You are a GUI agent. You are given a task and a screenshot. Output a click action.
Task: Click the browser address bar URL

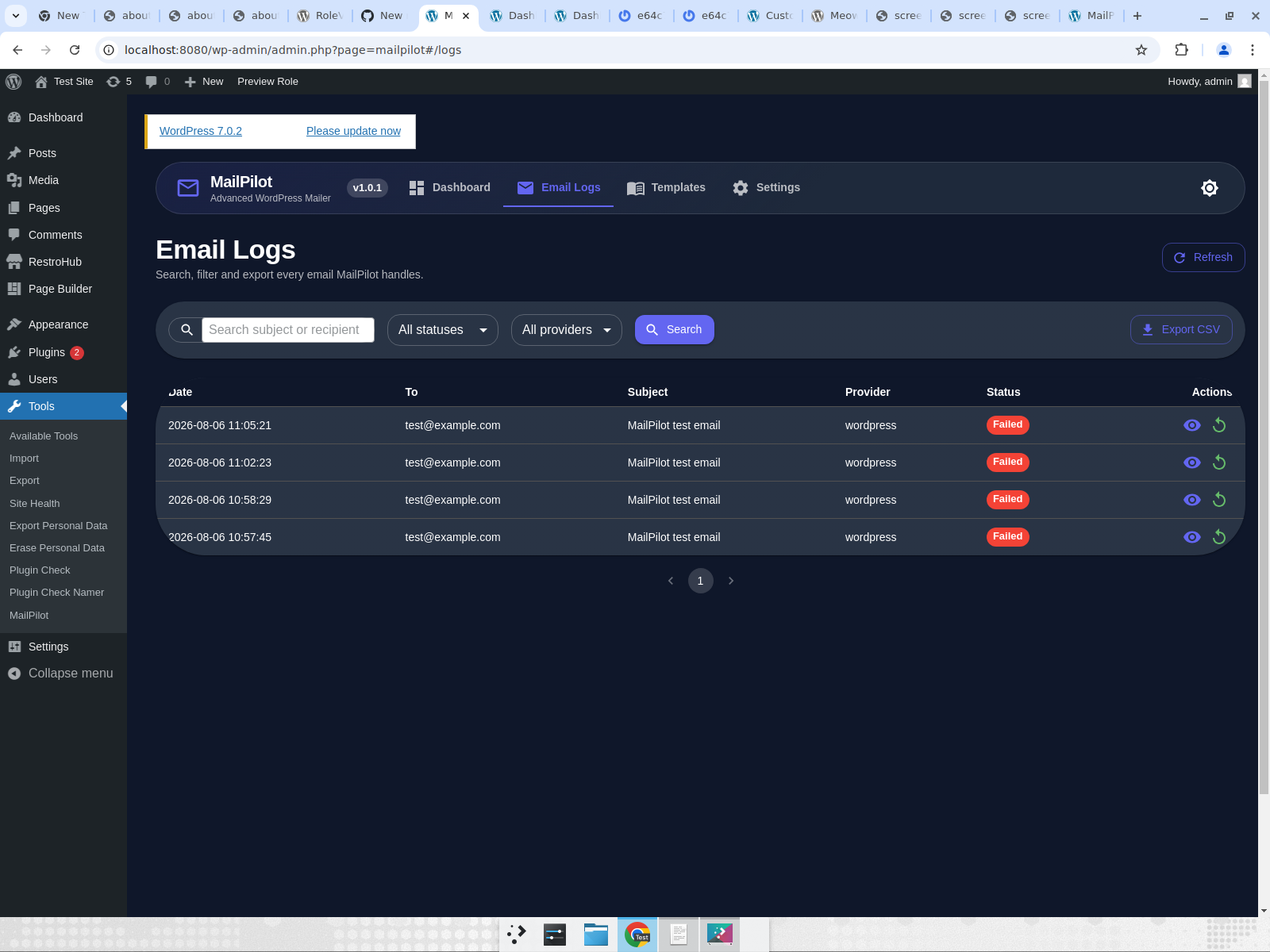tap(293, 50)
